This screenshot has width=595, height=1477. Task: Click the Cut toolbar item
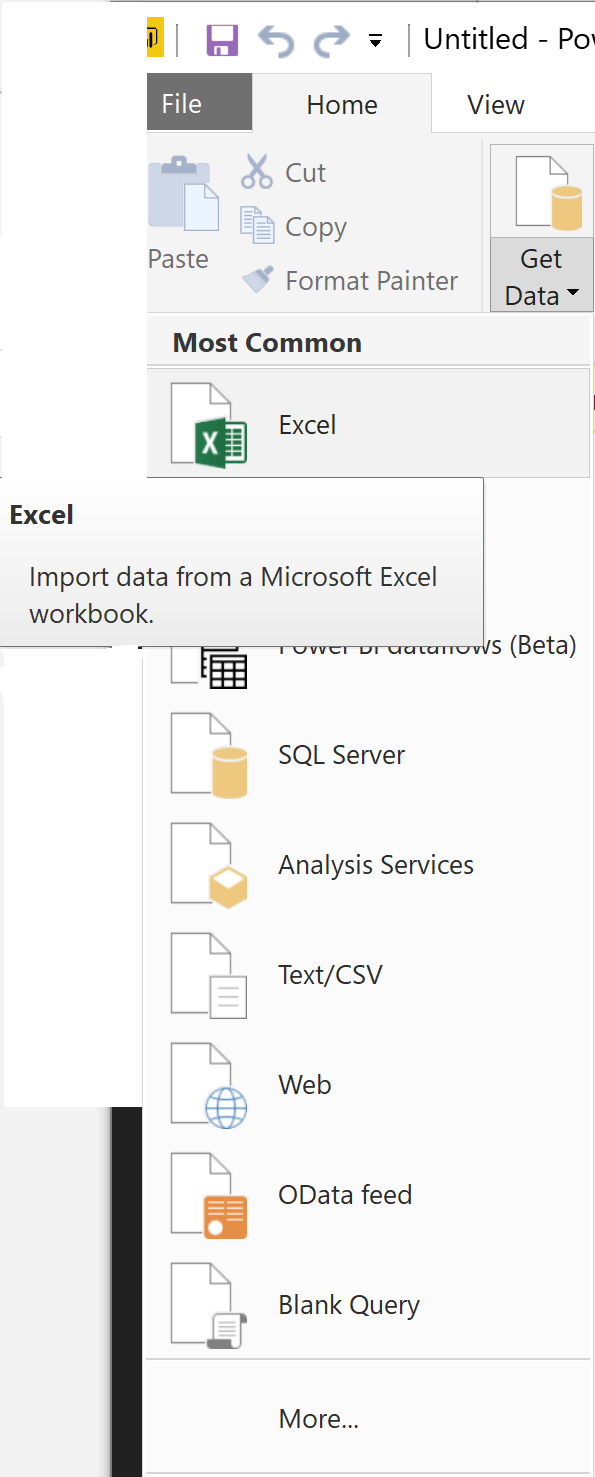tap(285, 172)
